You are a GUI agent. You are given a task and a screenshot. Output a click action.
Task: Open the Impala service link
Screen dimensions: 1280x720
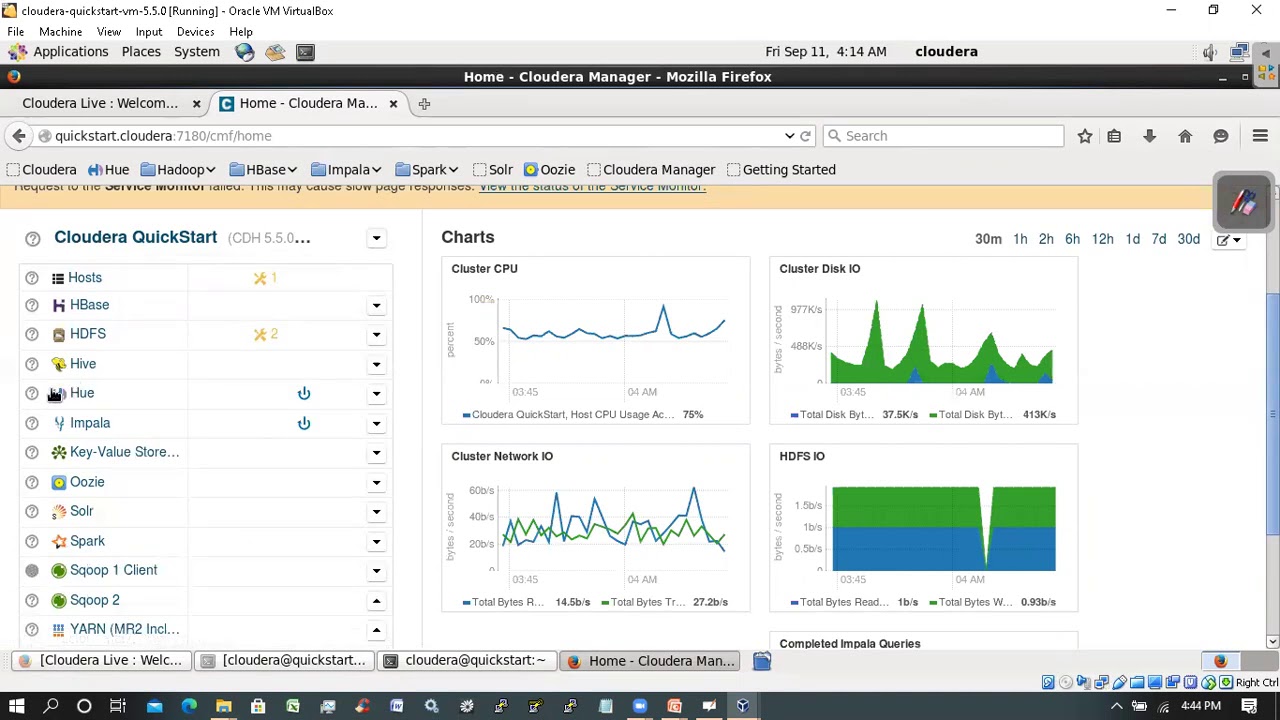pyautogui.click(x=90, y=423)
